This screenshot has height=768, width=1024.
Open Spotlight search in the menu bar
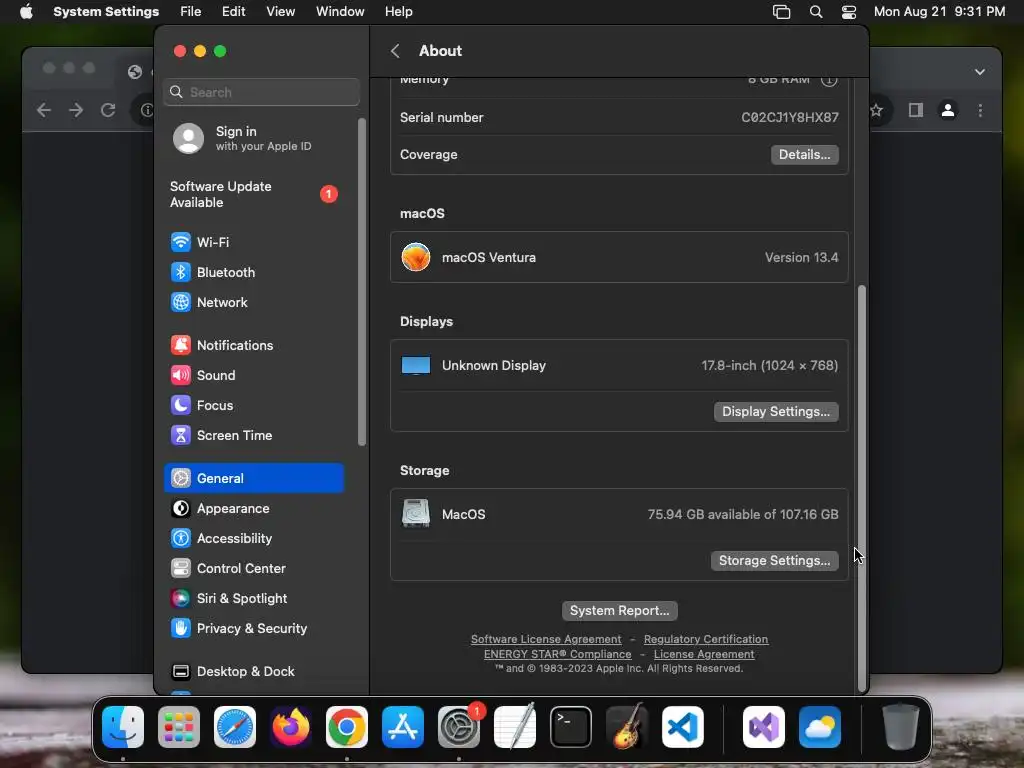point(816,12)
